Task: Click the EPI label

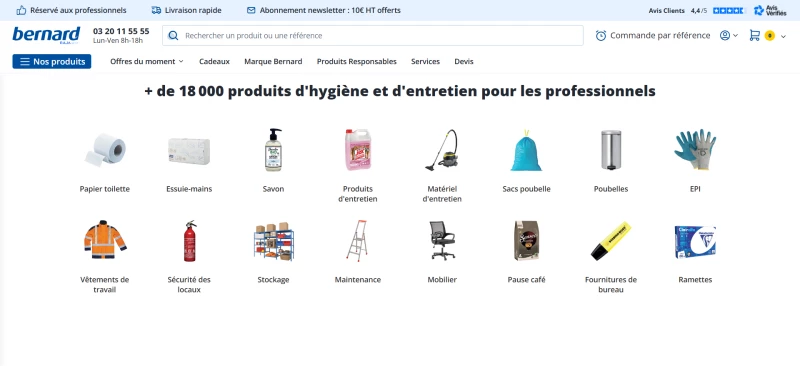Action: pos(695,189)
